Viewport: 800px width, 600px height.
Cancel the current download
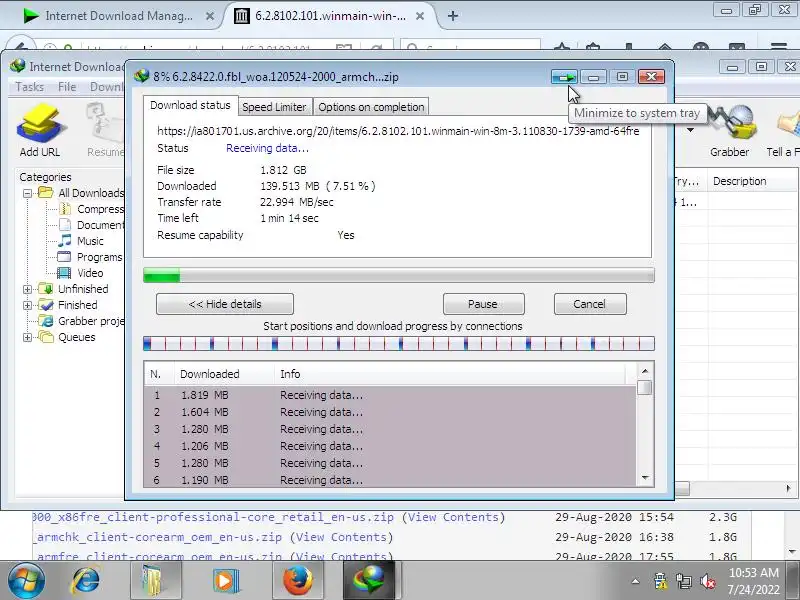590,304
